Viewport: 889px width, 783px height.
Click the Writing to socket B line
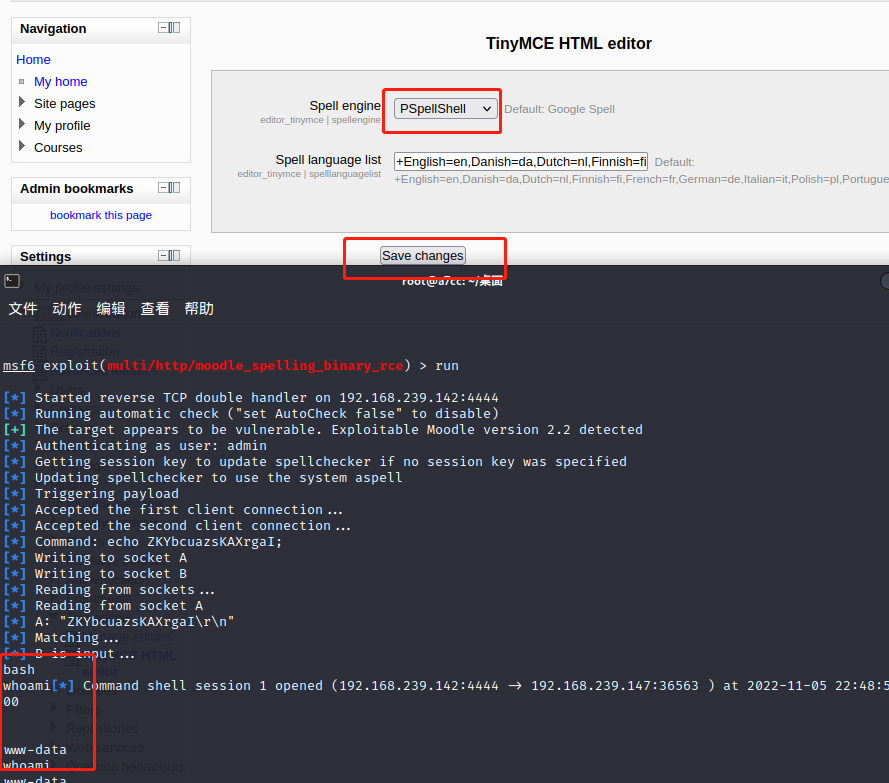tap(95, 574)
